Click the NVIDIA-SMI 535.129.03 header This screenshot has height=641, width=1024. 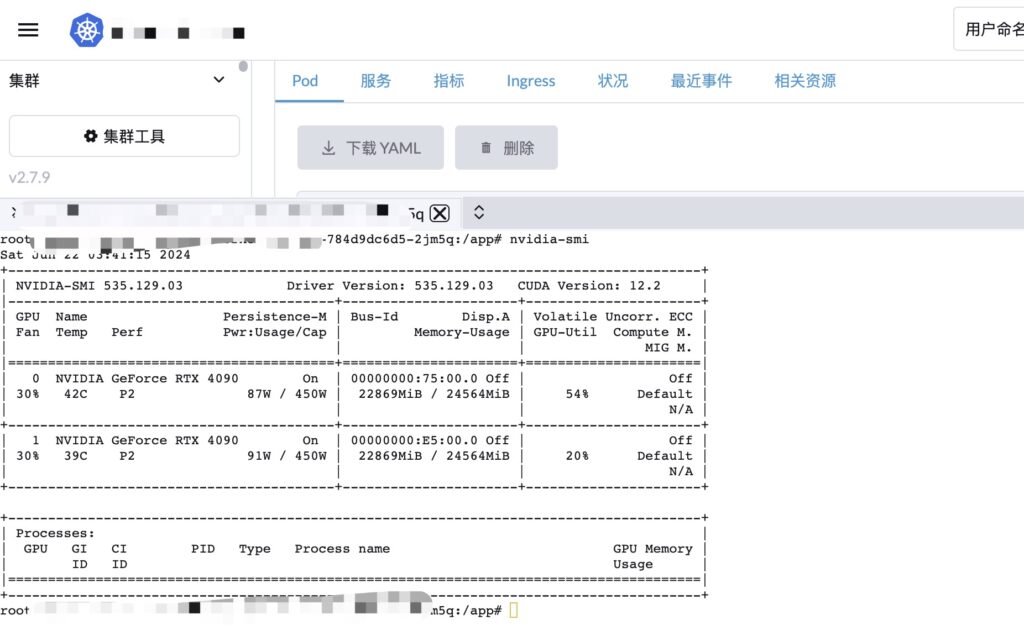click(x=99, y=286)
